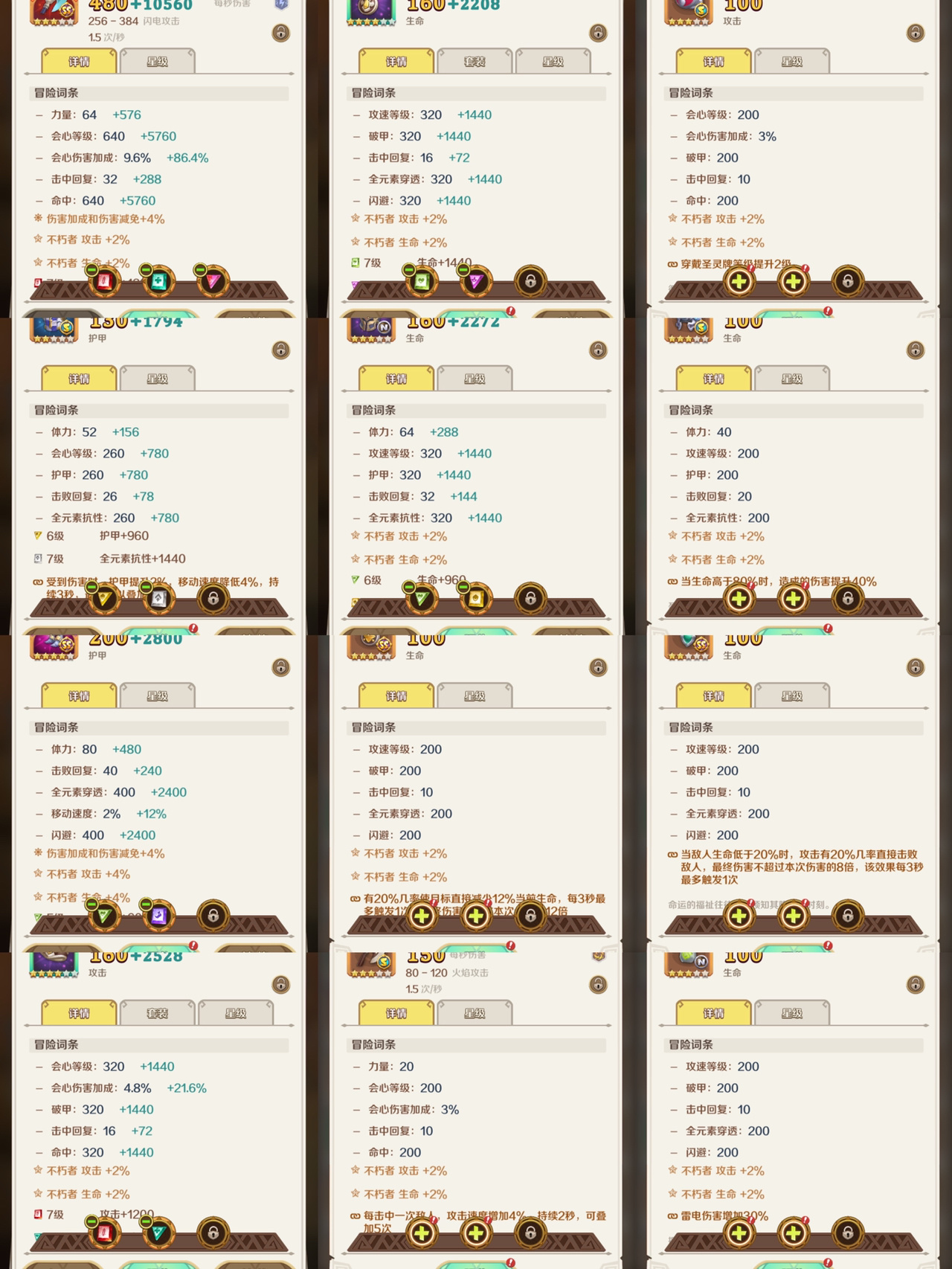Select green gem in 480+10560 weapon panel

coord(158,282)
